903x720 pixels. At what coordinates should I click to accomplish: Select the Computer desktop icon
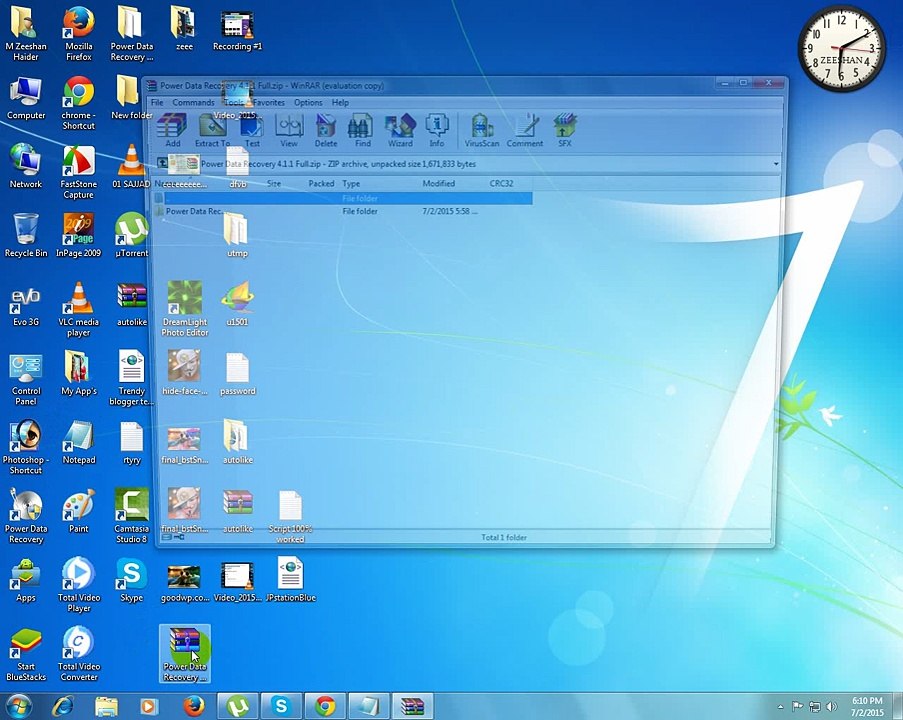pos(26,98)
